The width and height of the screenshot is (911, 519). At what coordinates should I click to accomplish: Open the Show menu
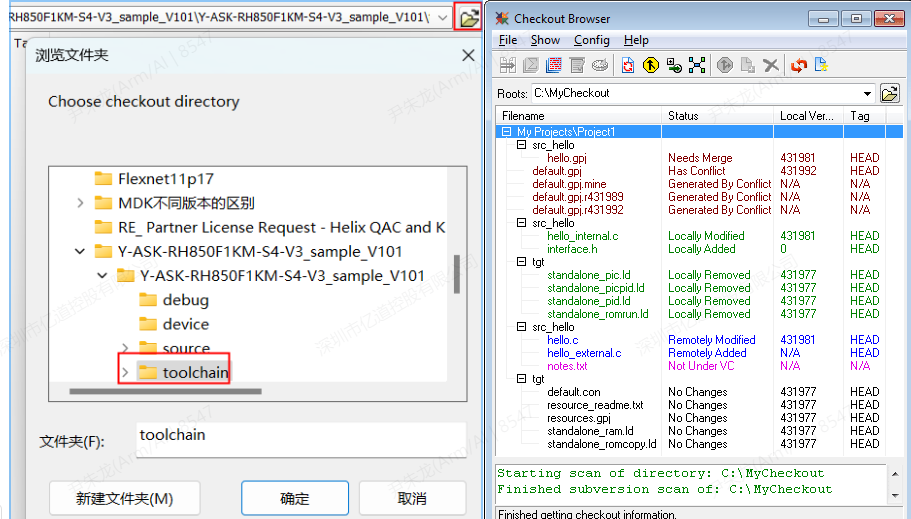[x=545, y=40]
